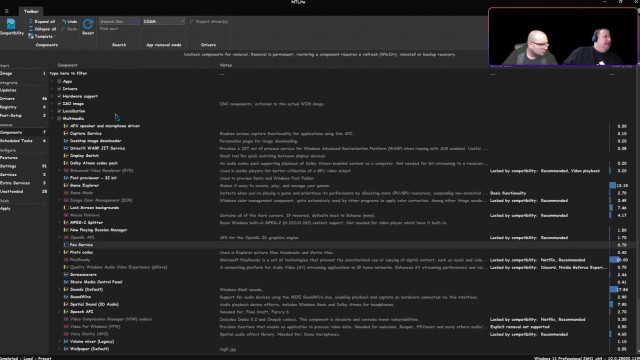Select the Toolbar ribbon tab
This screenshot has width=640, height=360.
coord(31,11)
